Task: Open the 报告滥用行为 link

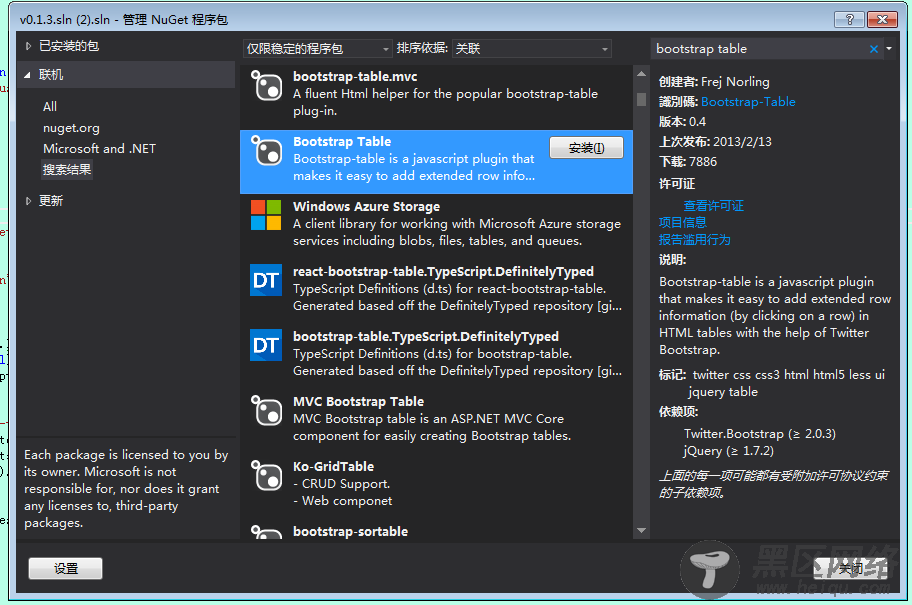Action: pos(694,240)
